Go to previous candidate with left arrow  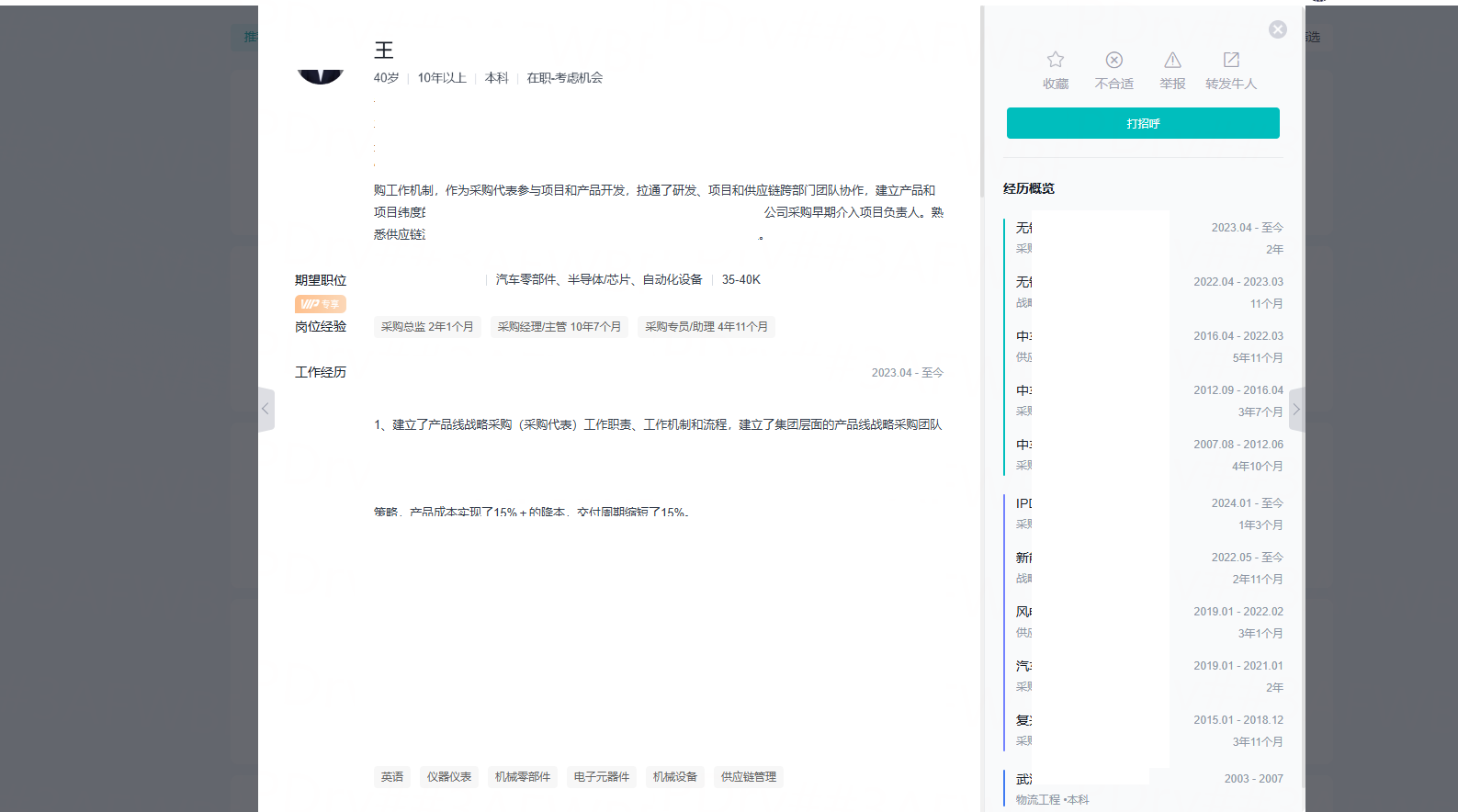pos(266,409)
